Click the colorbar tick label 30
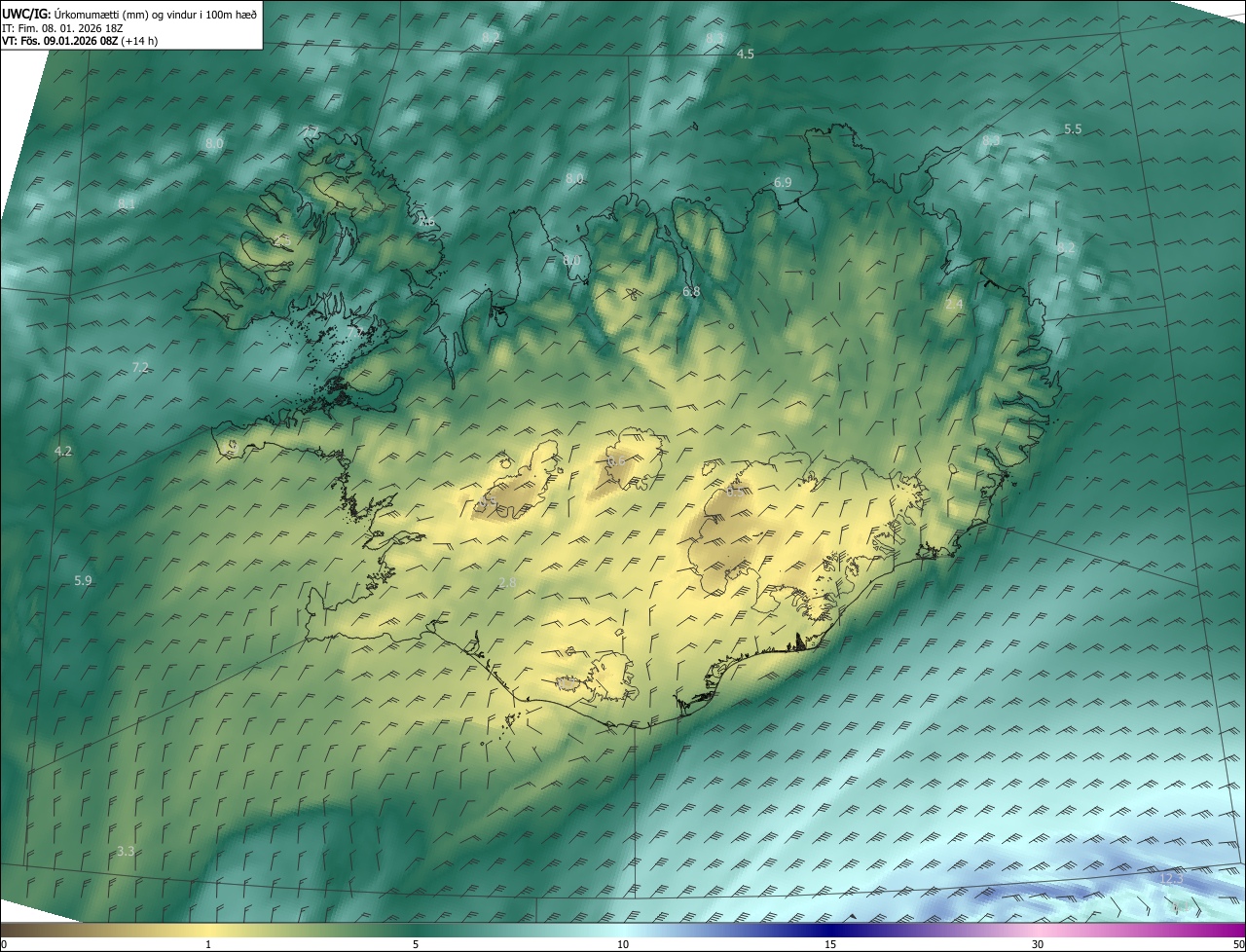The width and height of the screenshot is (1246, 952). pos(1038,945)
